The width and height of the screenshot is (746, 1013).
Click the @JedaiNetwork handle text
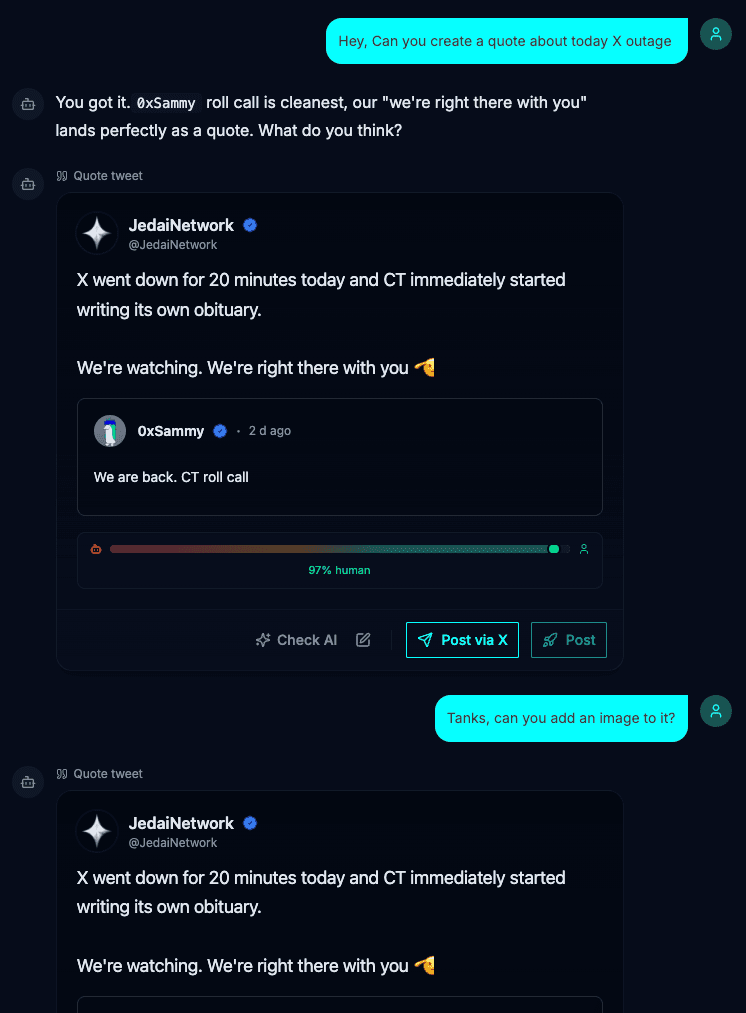(x=173, y=245)
